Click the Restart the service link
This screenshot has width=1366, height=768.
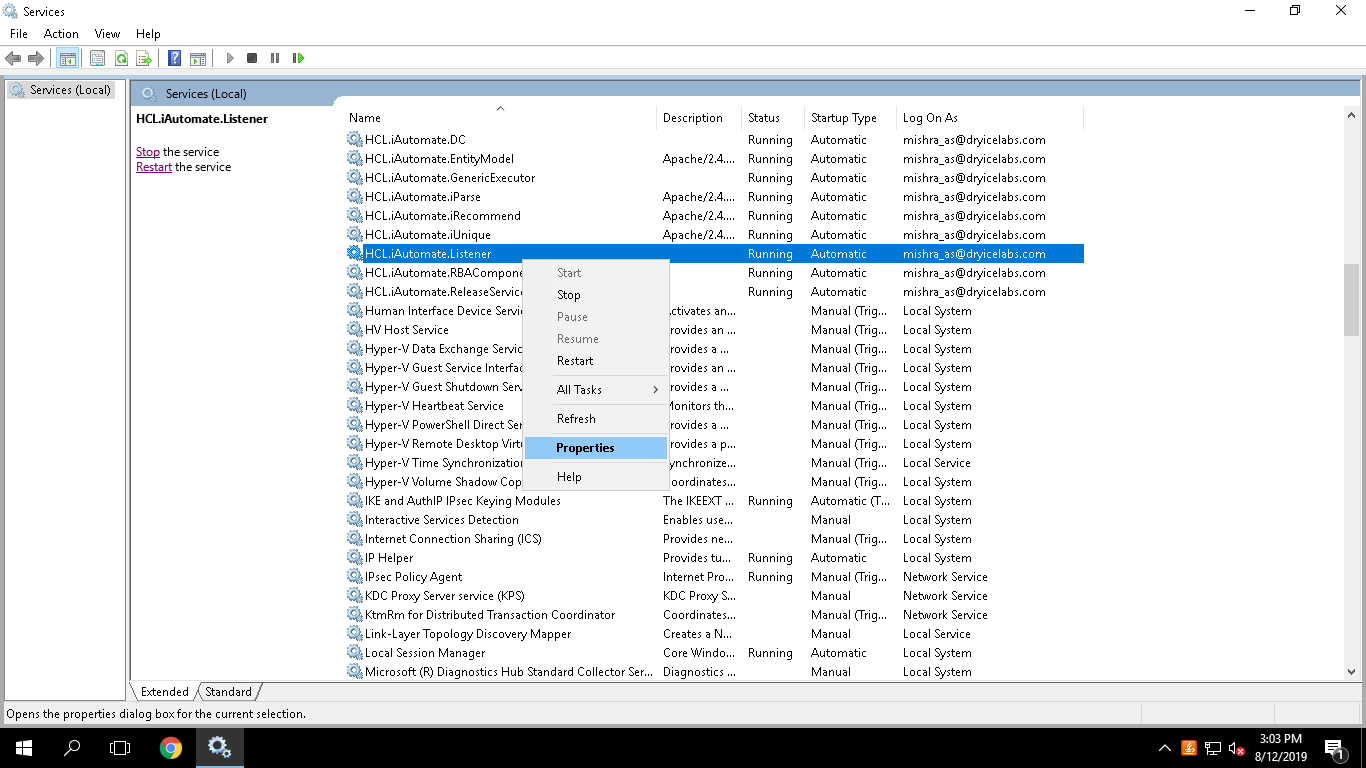click(x=153, y=167)
